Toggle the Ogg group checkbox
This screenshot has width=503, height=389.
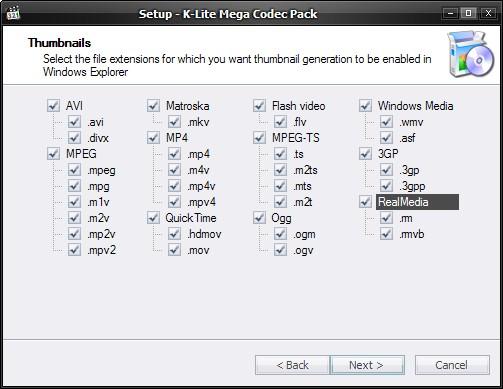pos(259,218)
